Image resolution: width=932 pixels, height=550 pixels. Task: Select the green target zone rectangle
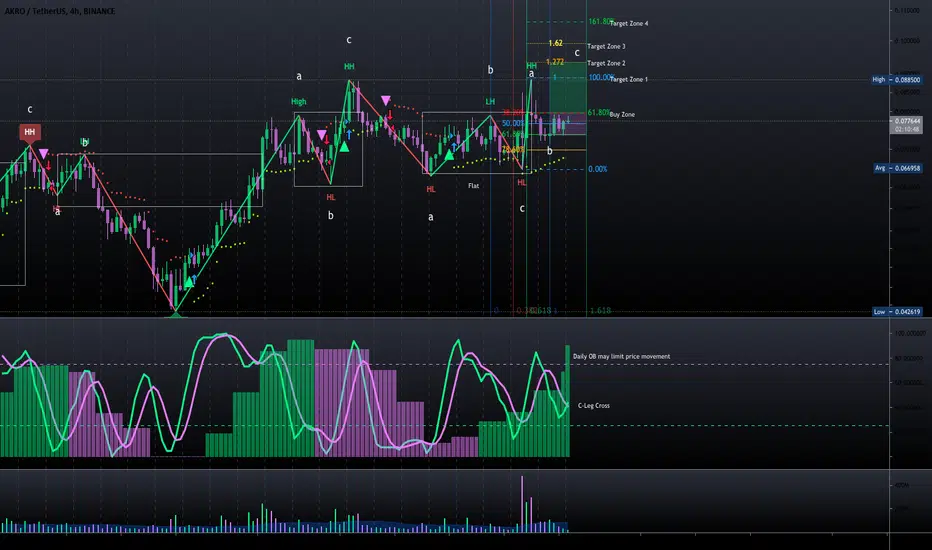click(568, 88)
